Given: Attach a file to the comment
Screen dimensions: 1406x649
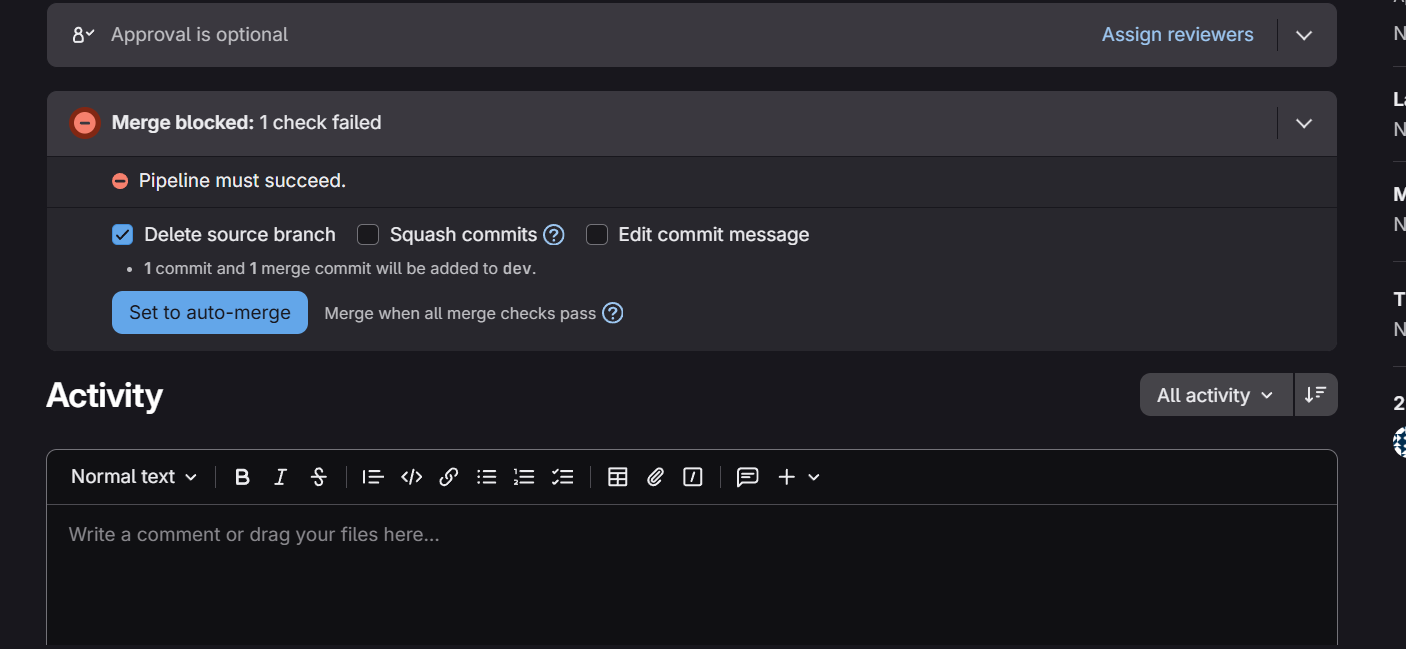Looking at the screenshot, I should (x=655, y=477).
